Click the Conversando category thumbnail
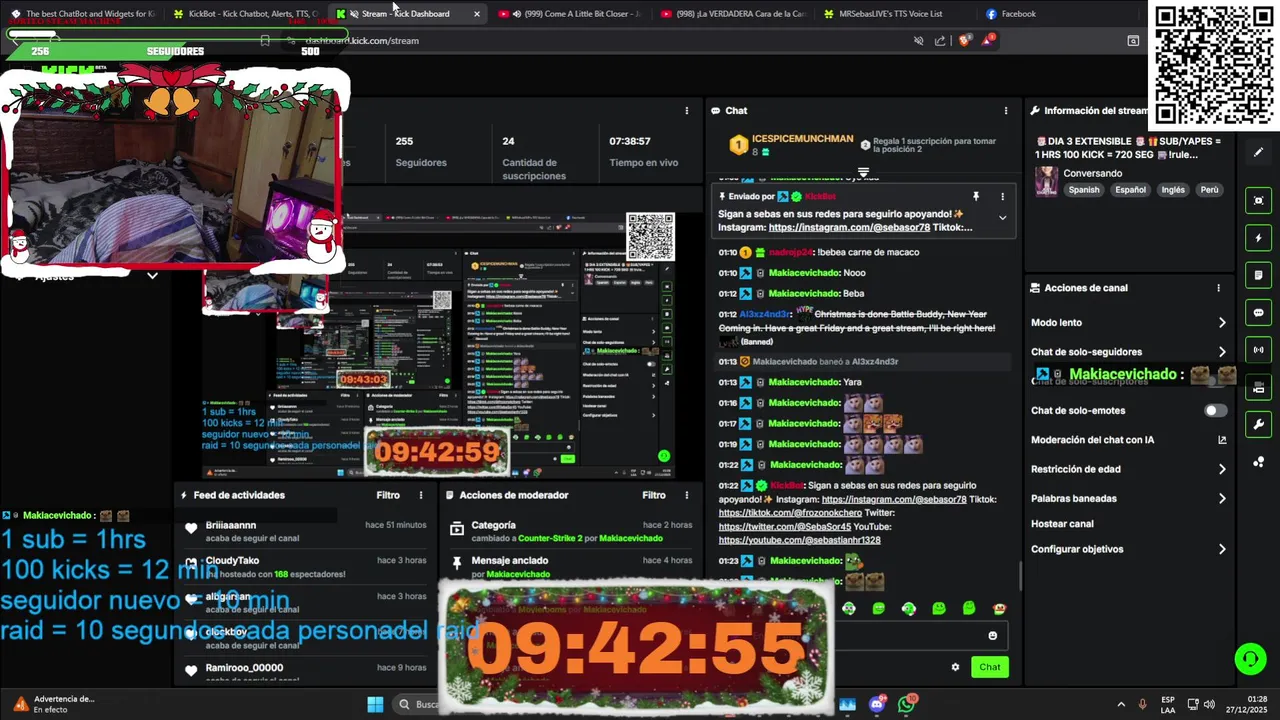Screen dimensions: 1280x720 click(1046, 181)
